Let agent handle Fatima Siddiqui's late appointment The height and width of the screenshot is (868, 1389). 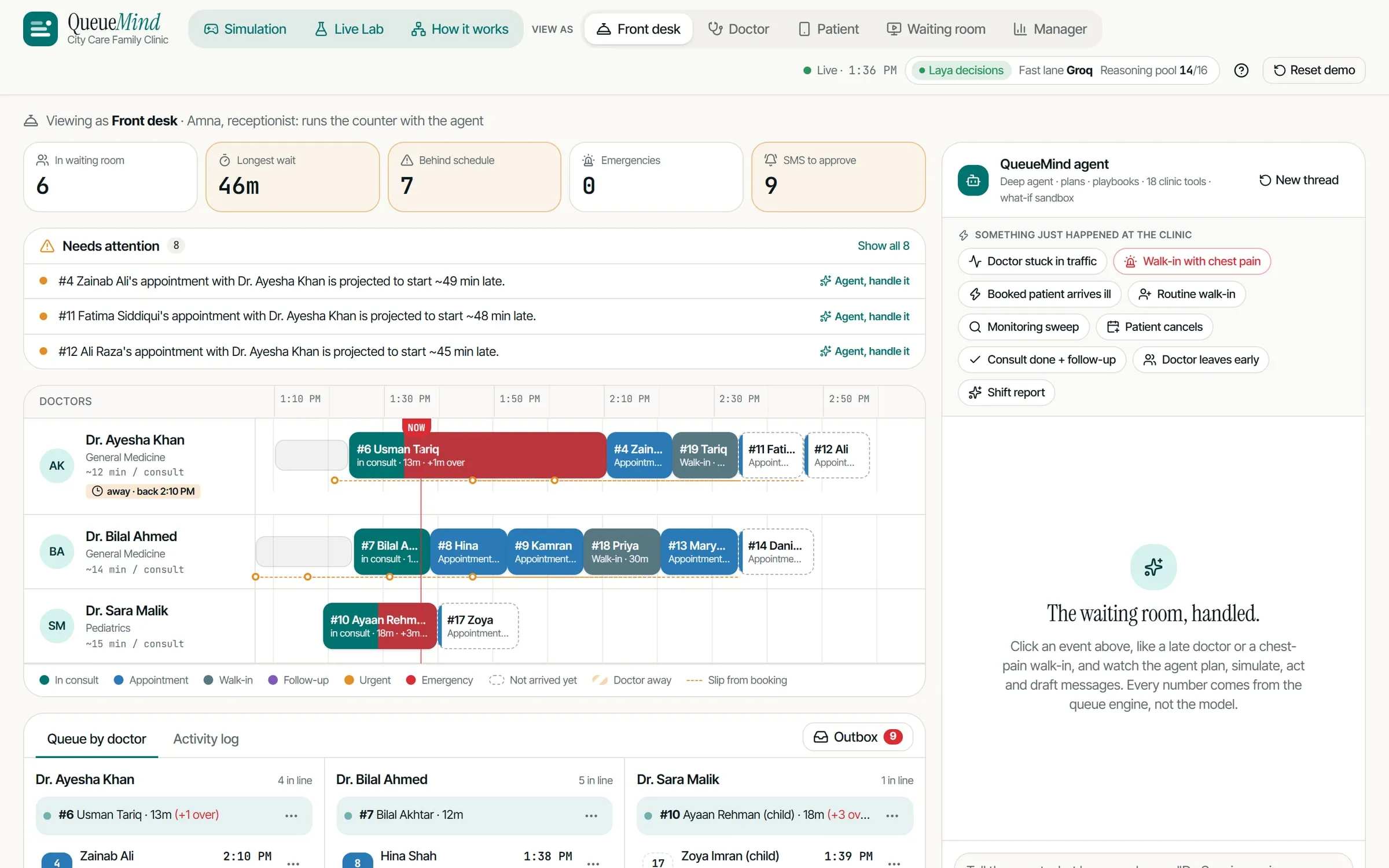pos(865,317)
